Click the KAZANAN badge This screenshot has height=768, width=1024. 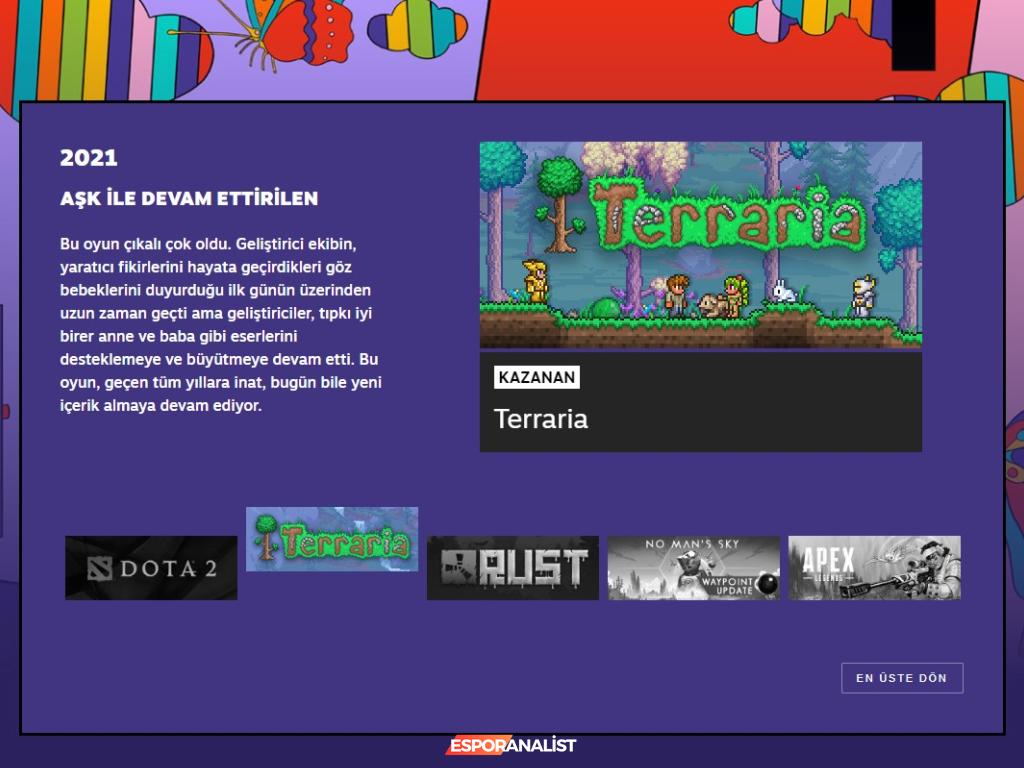tap(537, 377)
